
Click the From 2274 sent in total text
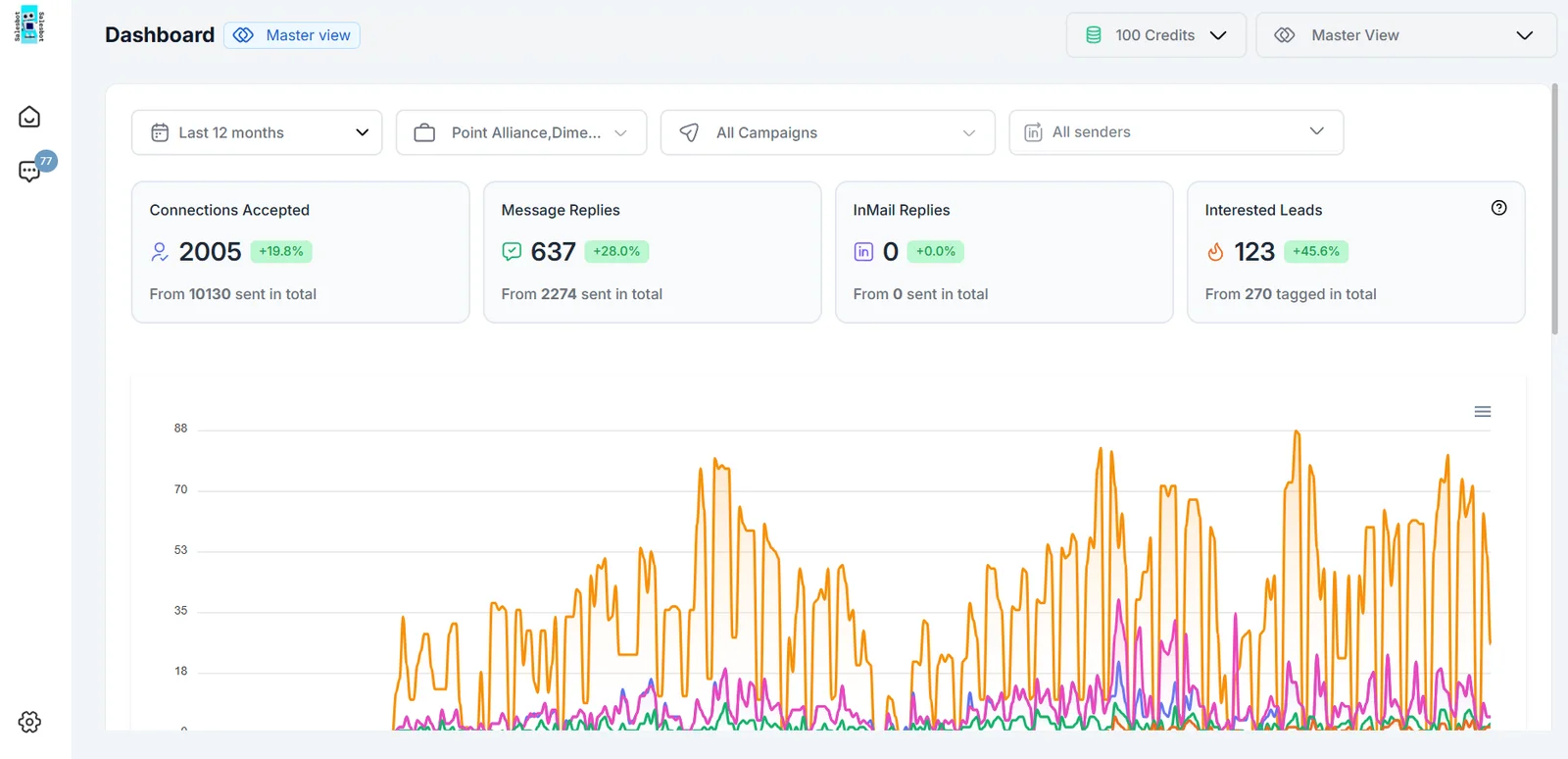(582, 294)
